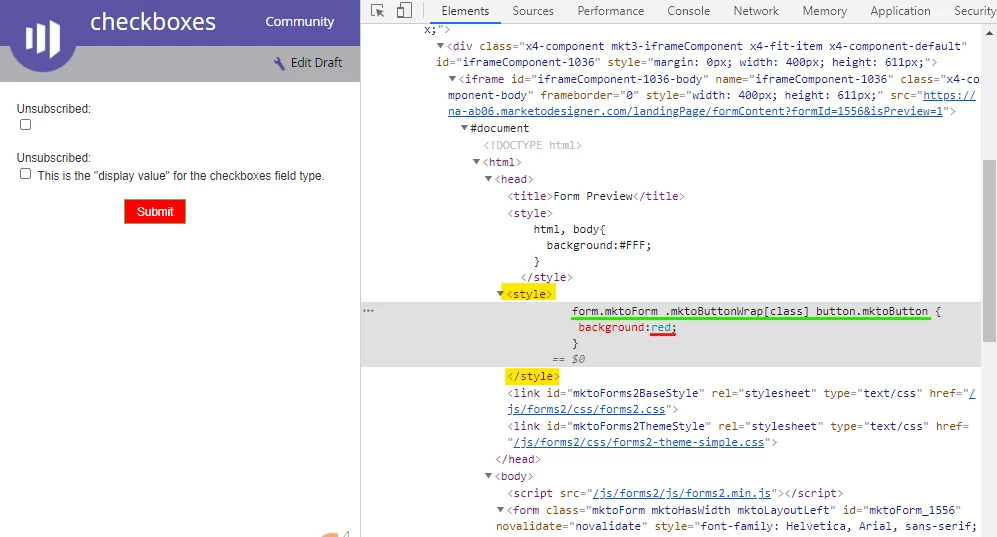Image resolution: width=997 pixels, height=537 pixels.
Task: Click the first Unsubscribed label
Action: [x=53, y=109]
